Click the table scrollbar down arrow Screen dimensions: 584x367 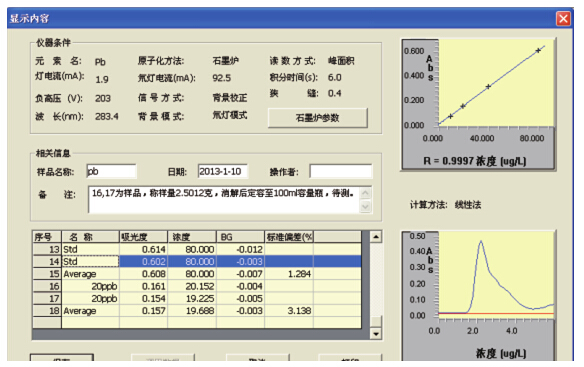[x=376, y=333]
